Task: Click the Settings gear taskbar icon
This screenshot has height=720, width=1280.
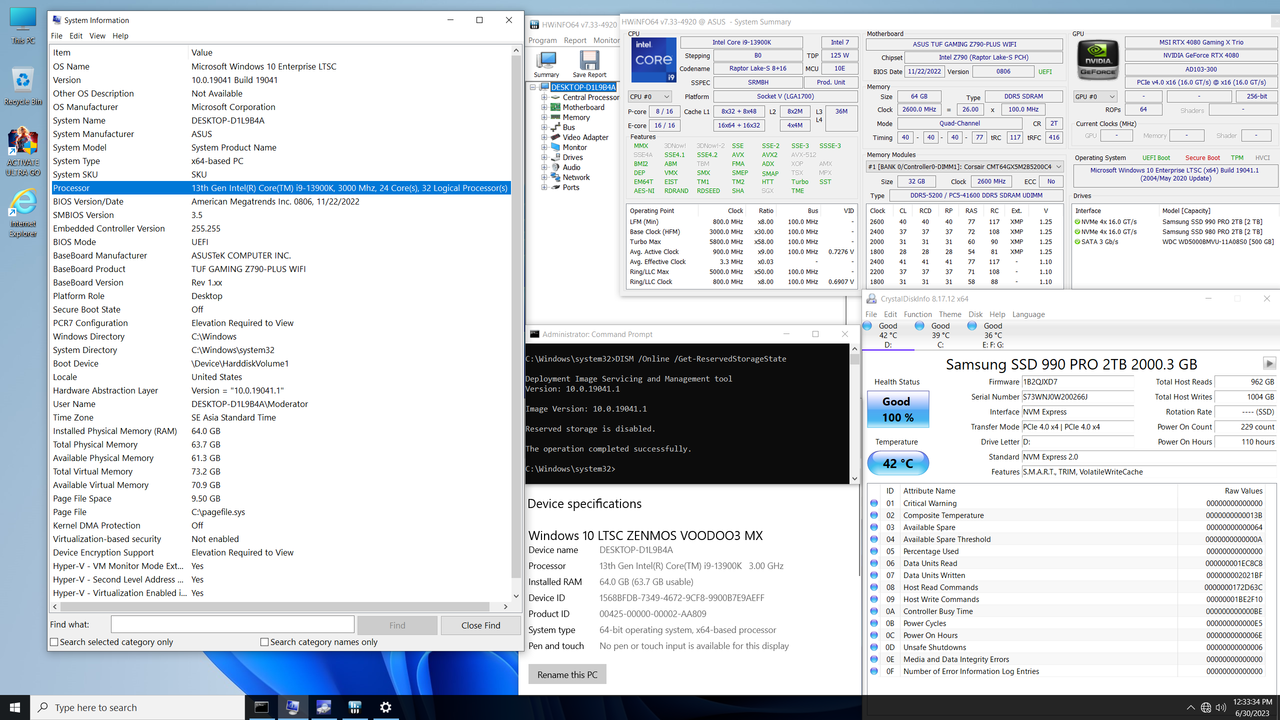Action: pyautogui.click(x=385, y=707)
